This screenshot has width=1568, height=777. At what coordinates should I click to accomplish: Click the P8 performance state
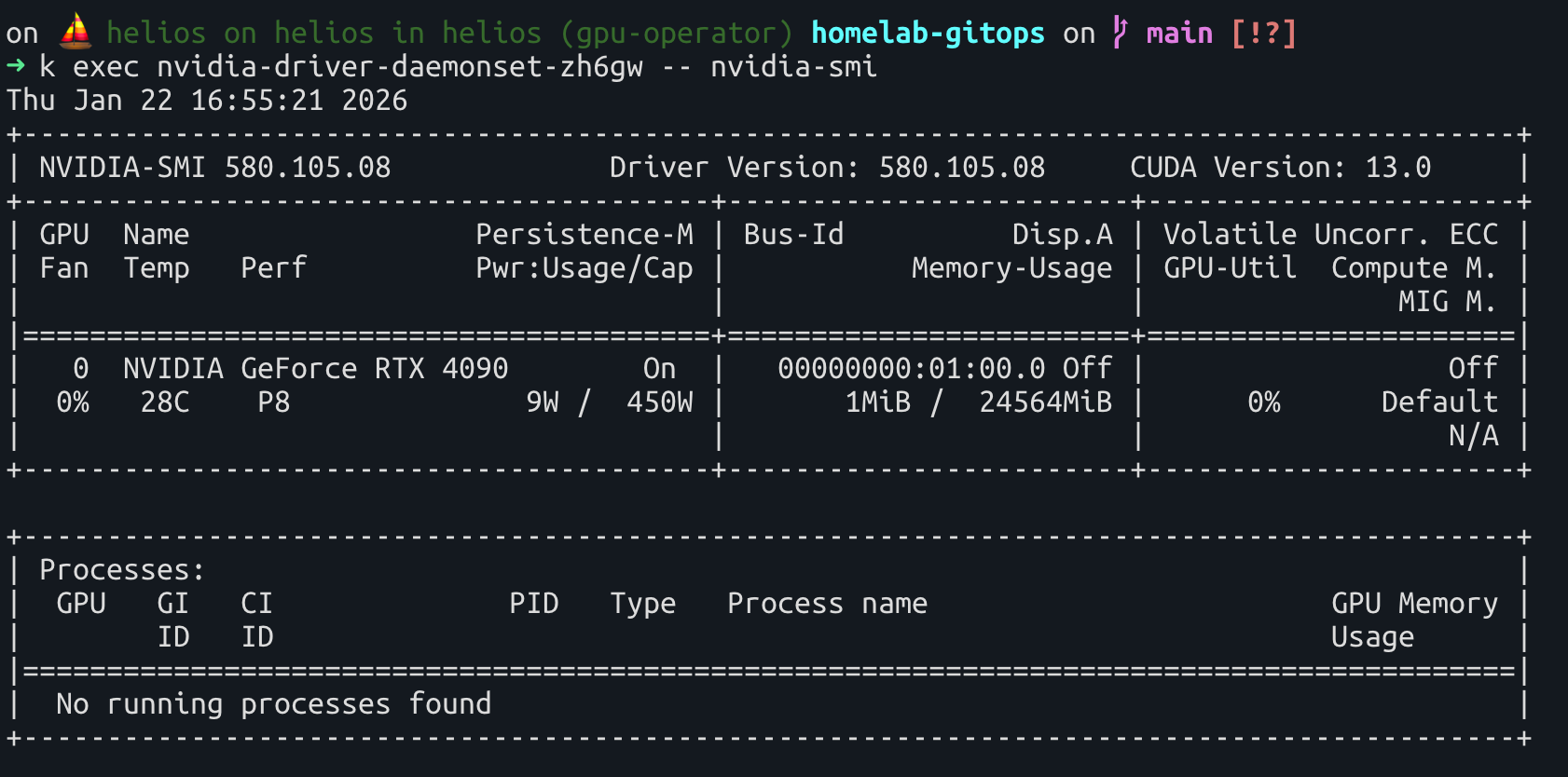click(273, 402)
